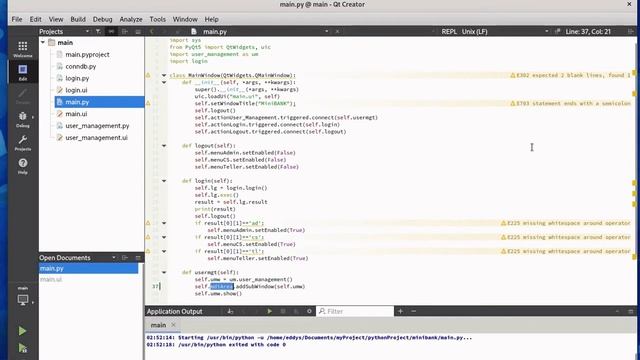Open the Unix (LF) line ending dropdown

547,31
